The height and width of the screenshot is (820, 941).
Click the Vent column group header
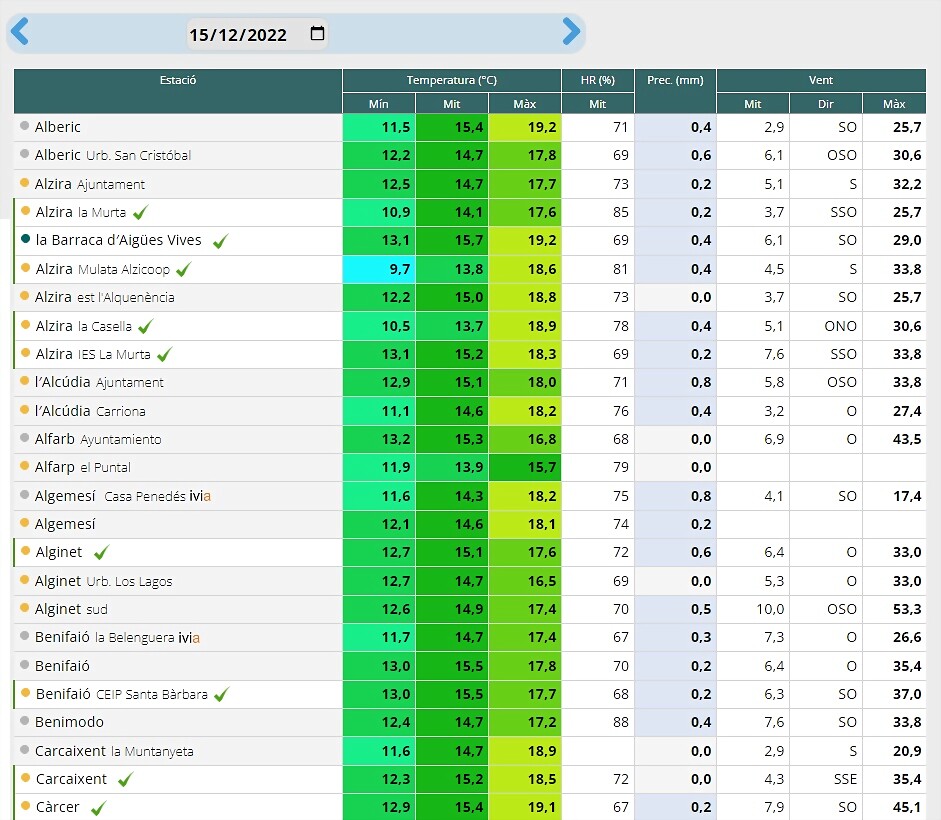tap(821, 80)
